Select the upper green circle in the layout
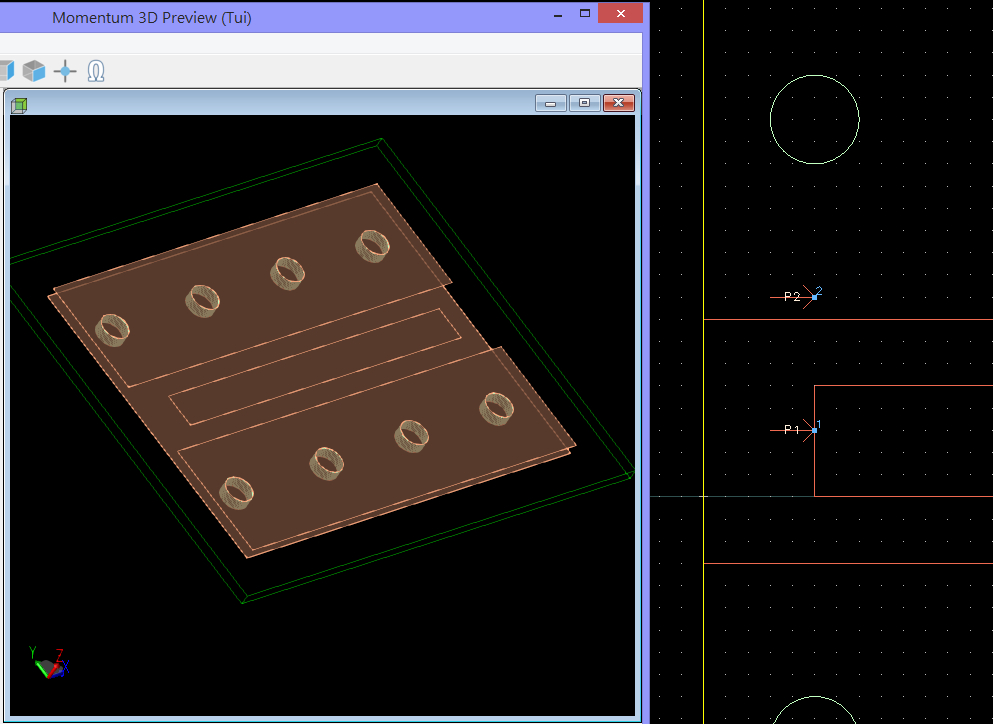The image size is (993, 724). click(x=814, y=120)
